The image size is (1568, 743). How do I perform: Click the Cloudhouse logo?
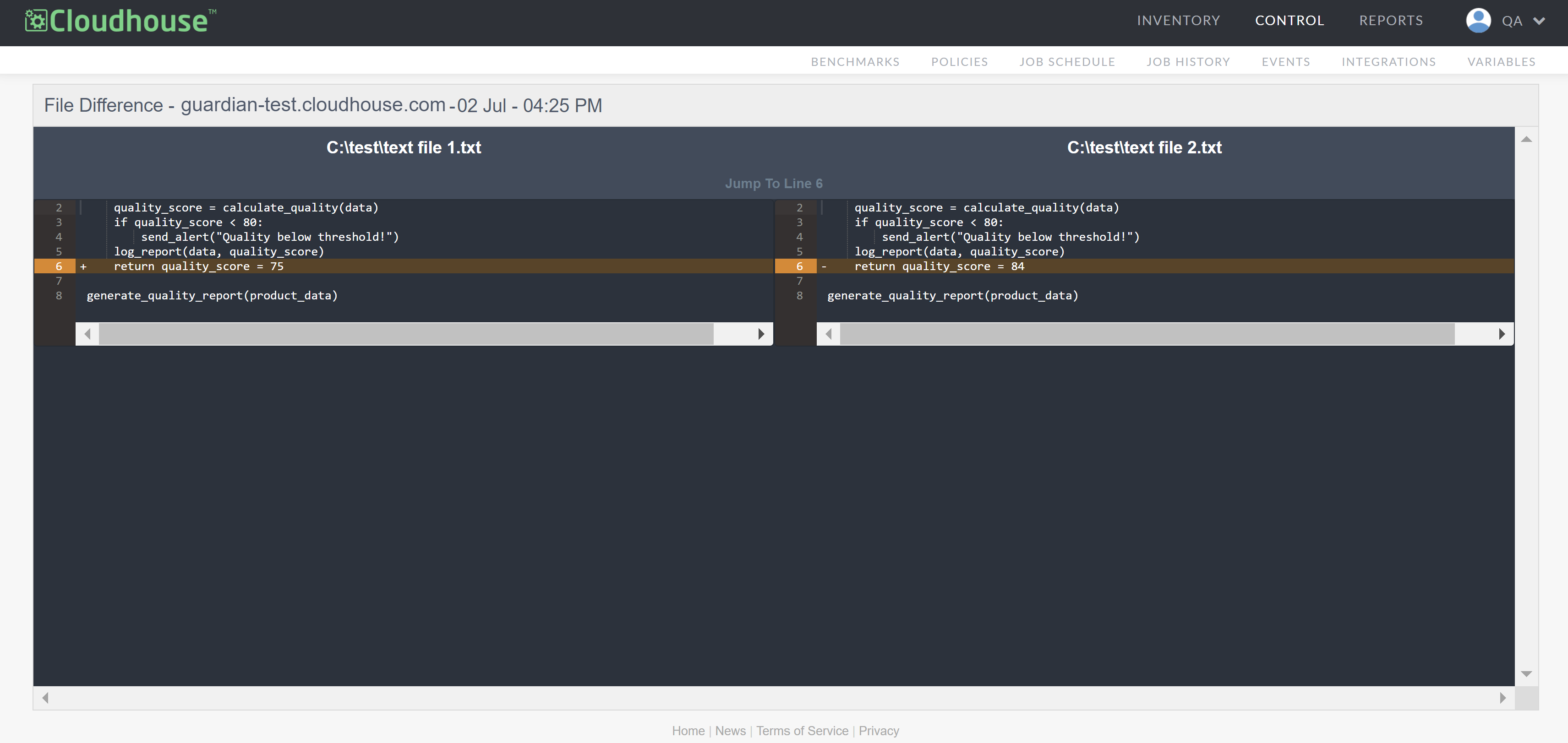[x=120, y=21]
